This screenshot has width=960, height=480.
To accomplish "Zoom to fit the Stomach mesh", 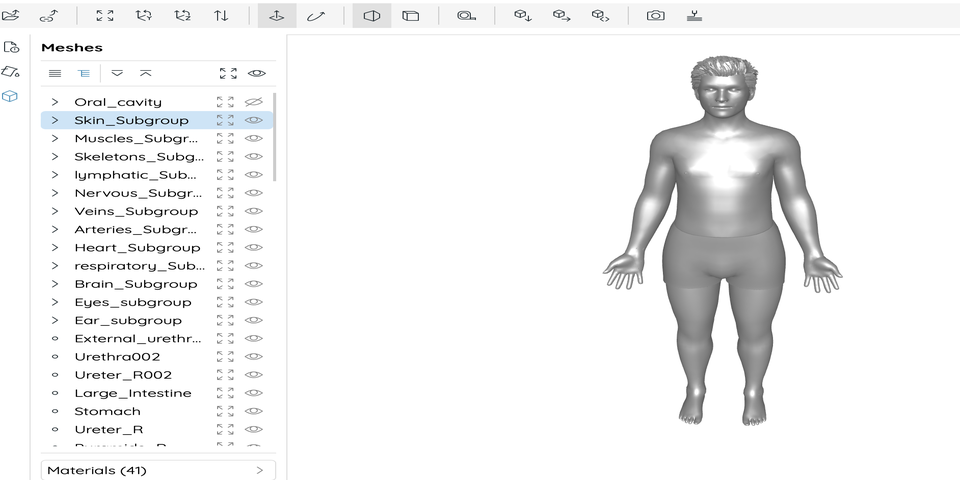I will [x=226, y=411].
